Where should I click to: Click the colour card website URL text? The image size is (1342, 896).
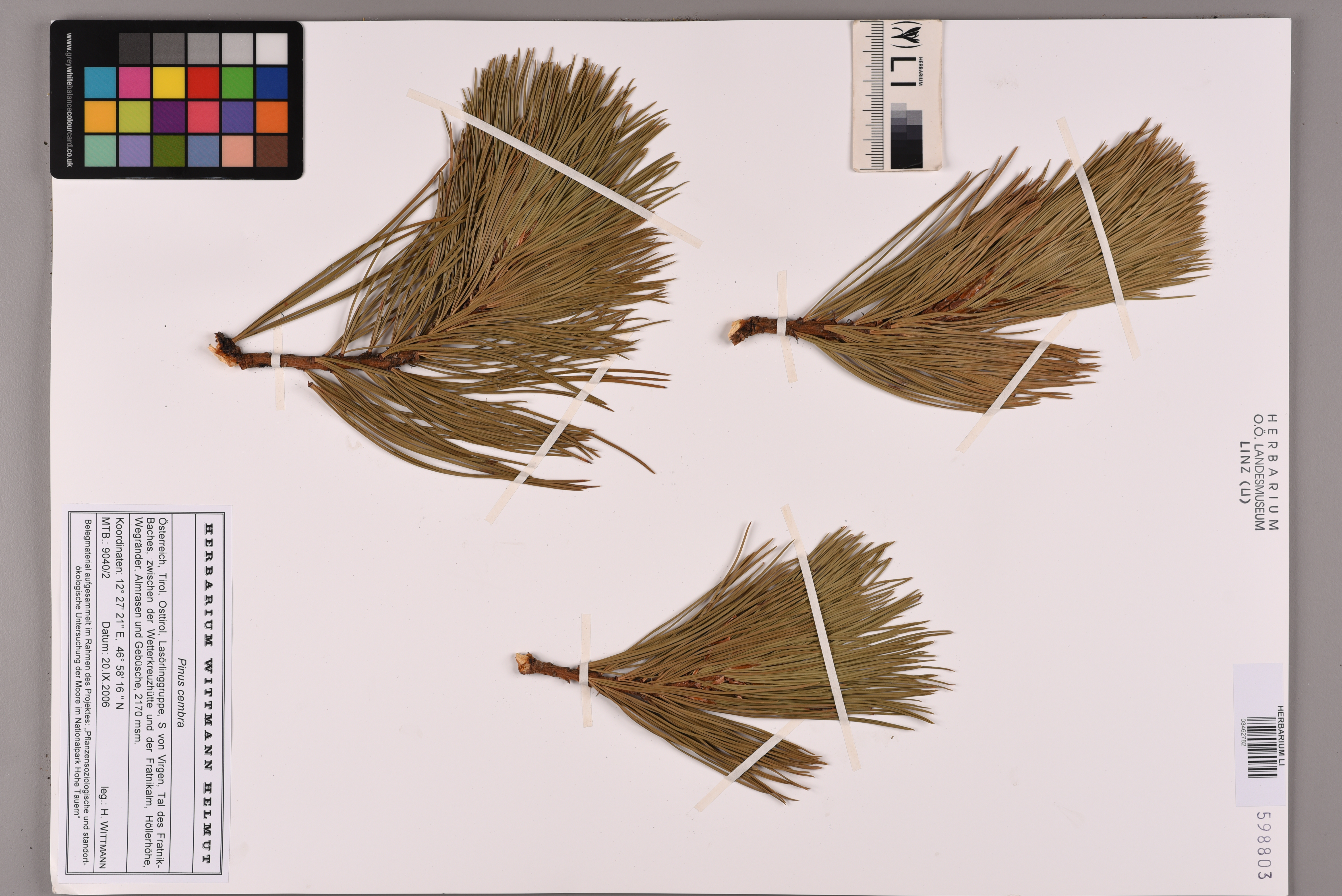pyautogui.click(x=69, y=100)
